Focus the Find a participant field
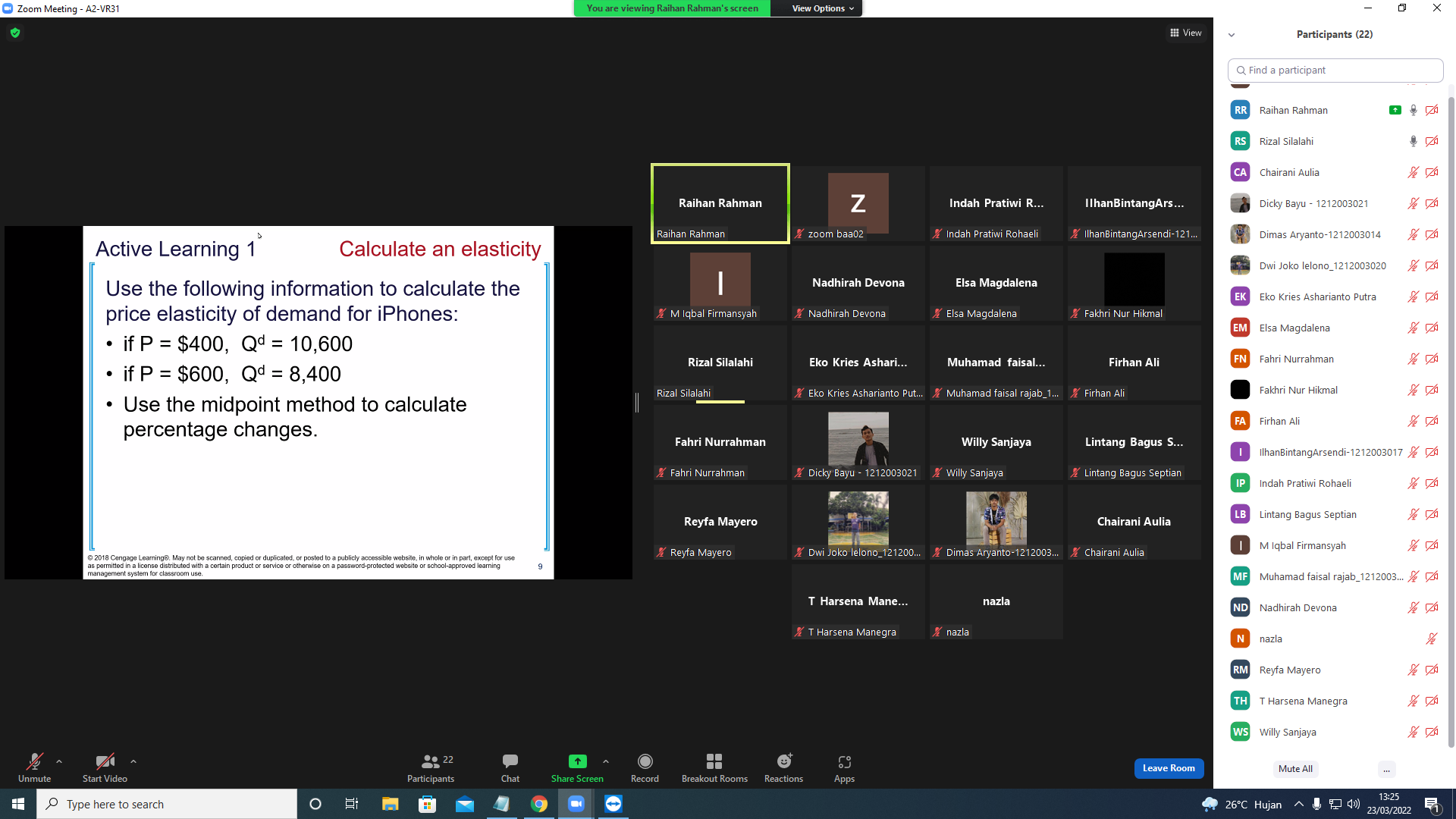 (x=1335, y=70)
